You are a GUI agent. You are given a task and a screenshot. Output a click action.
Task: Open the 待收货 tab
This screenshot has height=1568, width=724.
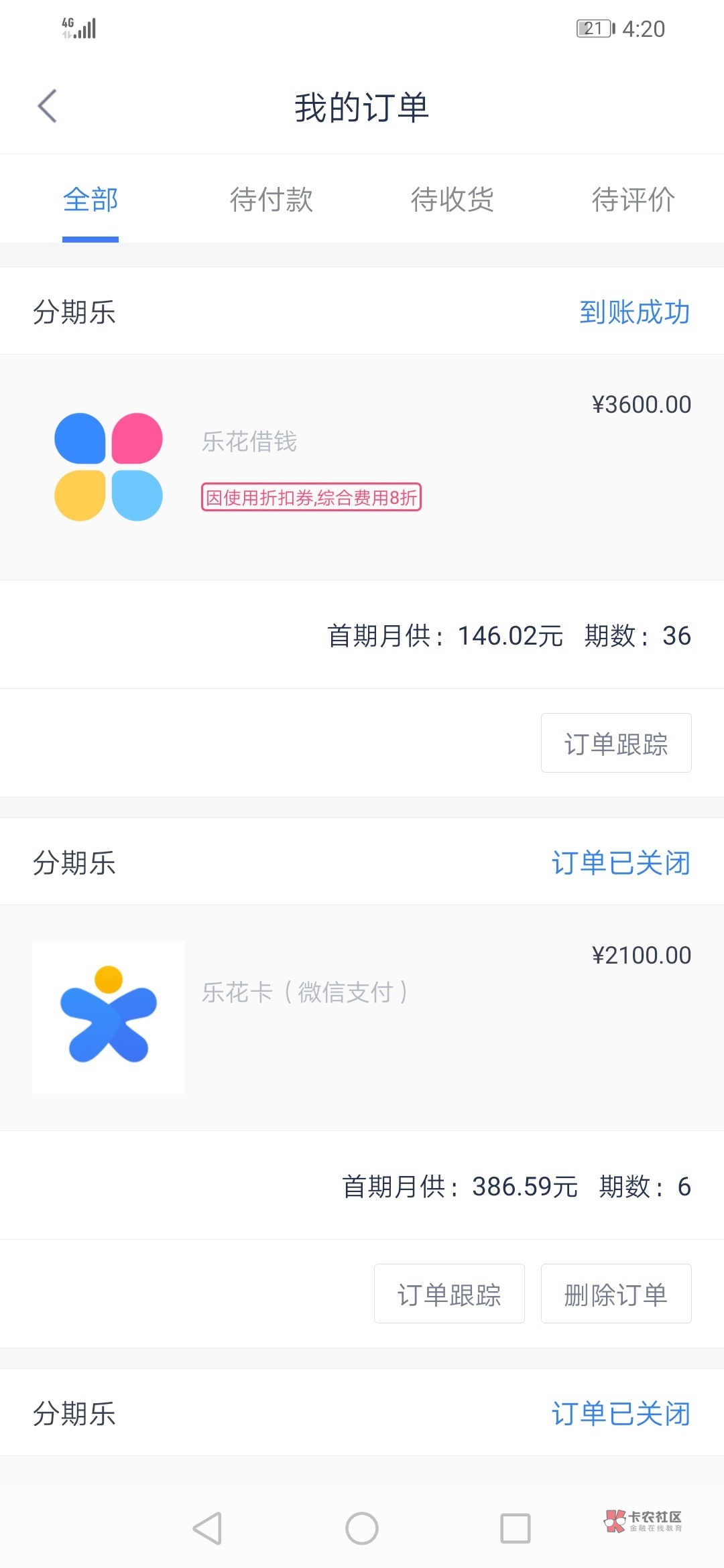[452, 200]
